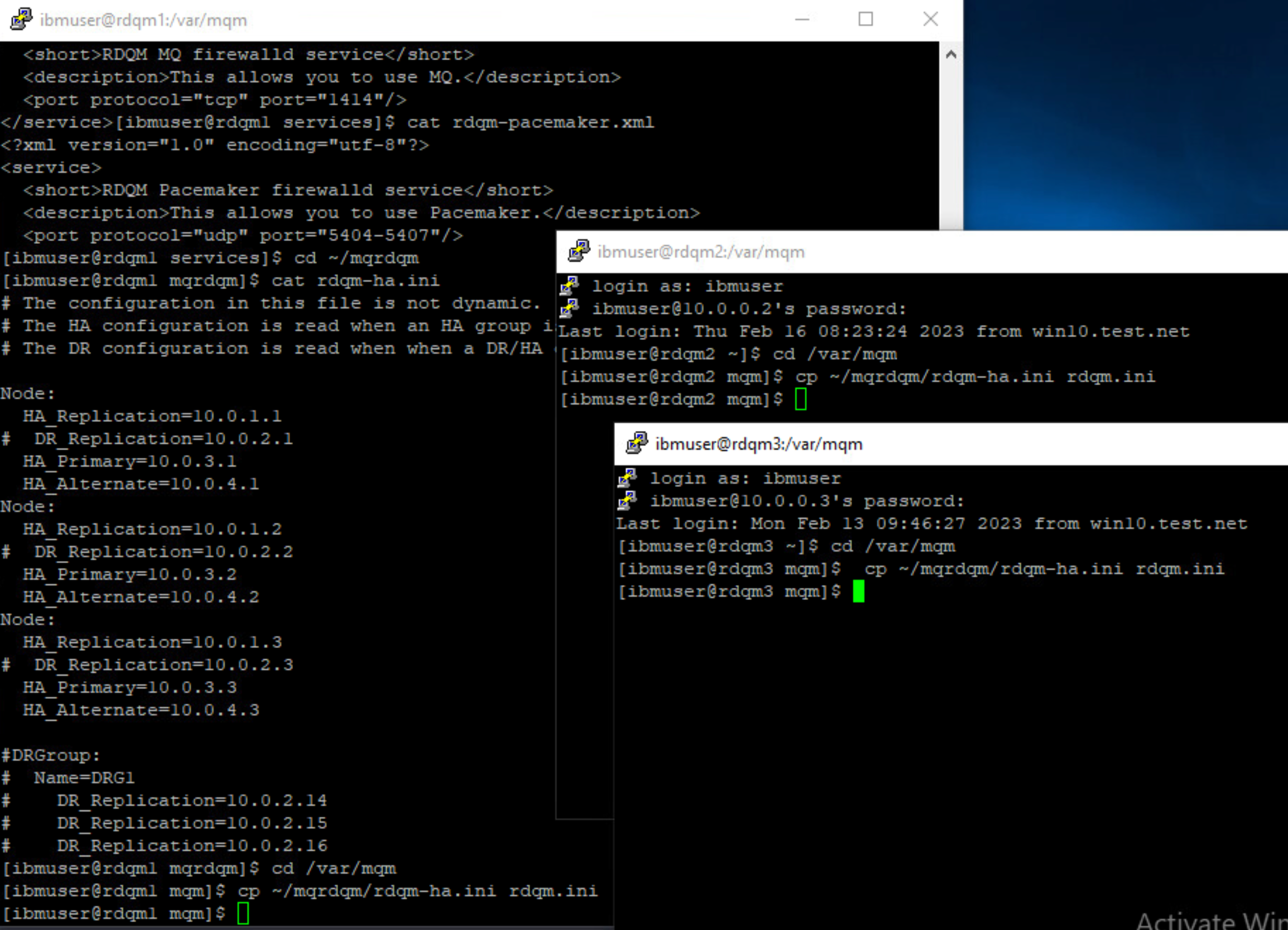
Task: Click "ibmuser@10.0.0.2's password:" text
Action: point(749,309)
